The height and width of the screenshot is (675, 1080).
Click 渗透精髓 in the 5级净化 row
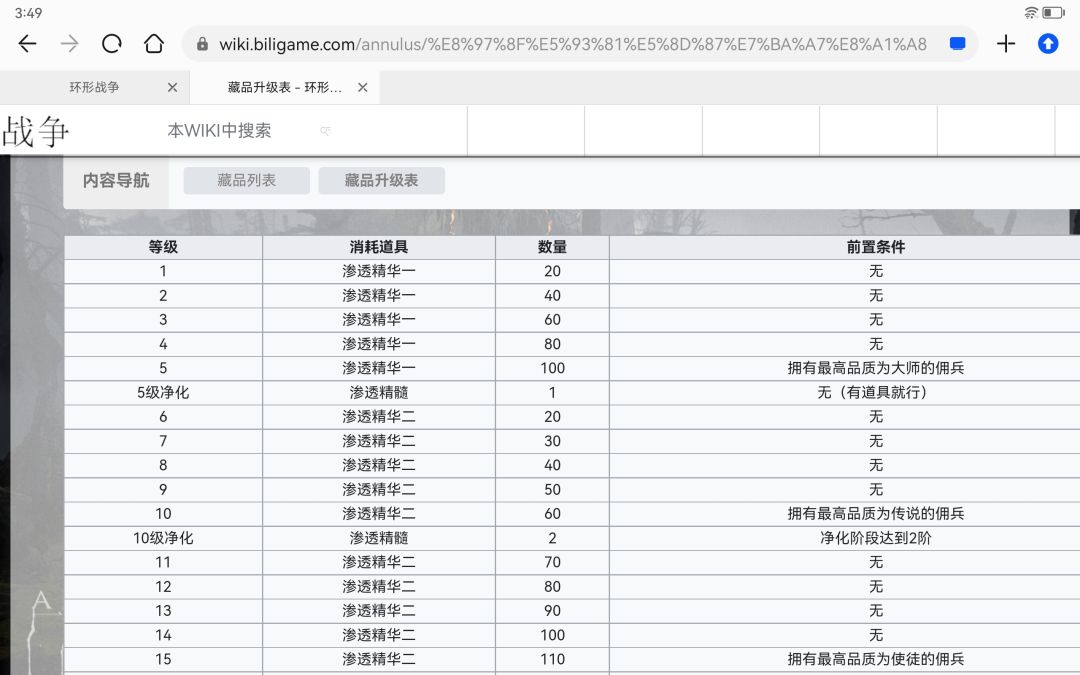(379, 393)
